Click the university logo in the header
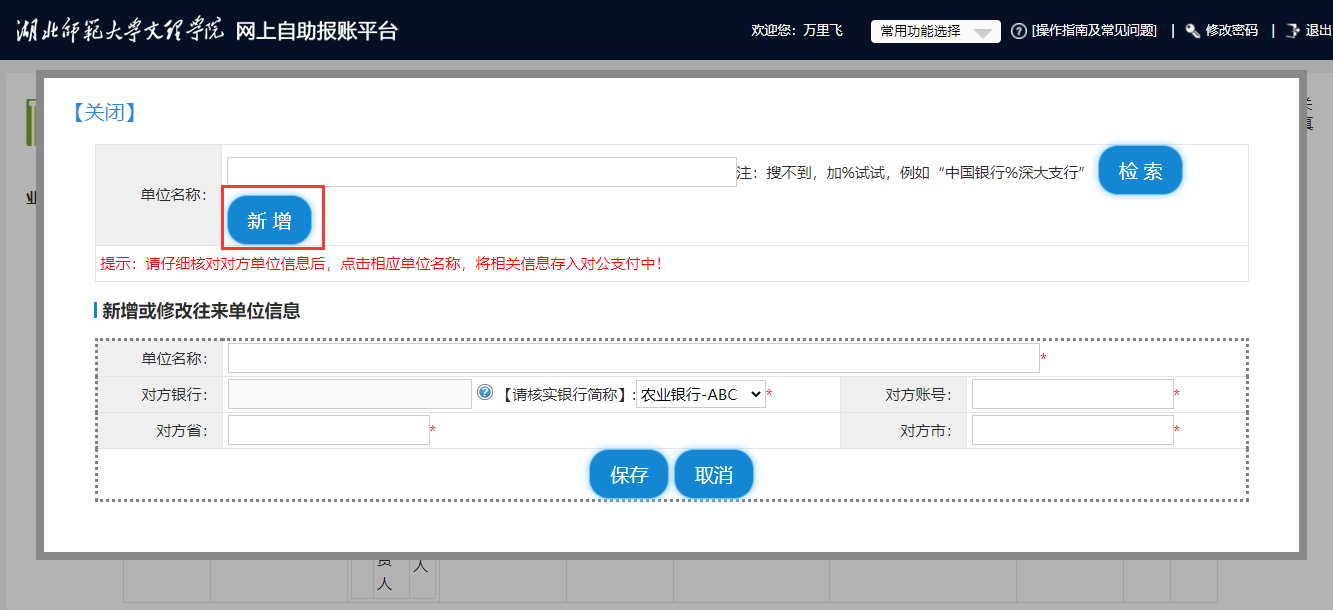This screenshot has height=610, width=1333. click(x=120, y=30)
